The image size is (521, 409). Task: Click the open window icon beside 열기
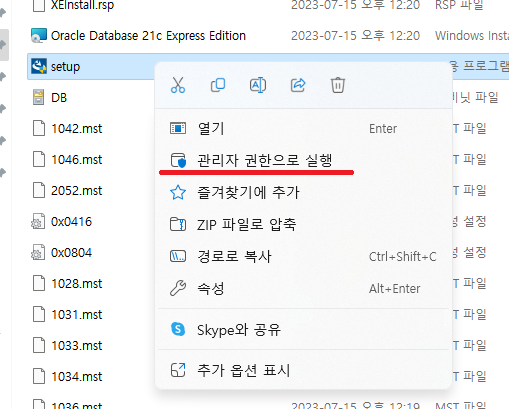(x=178, y=128)
